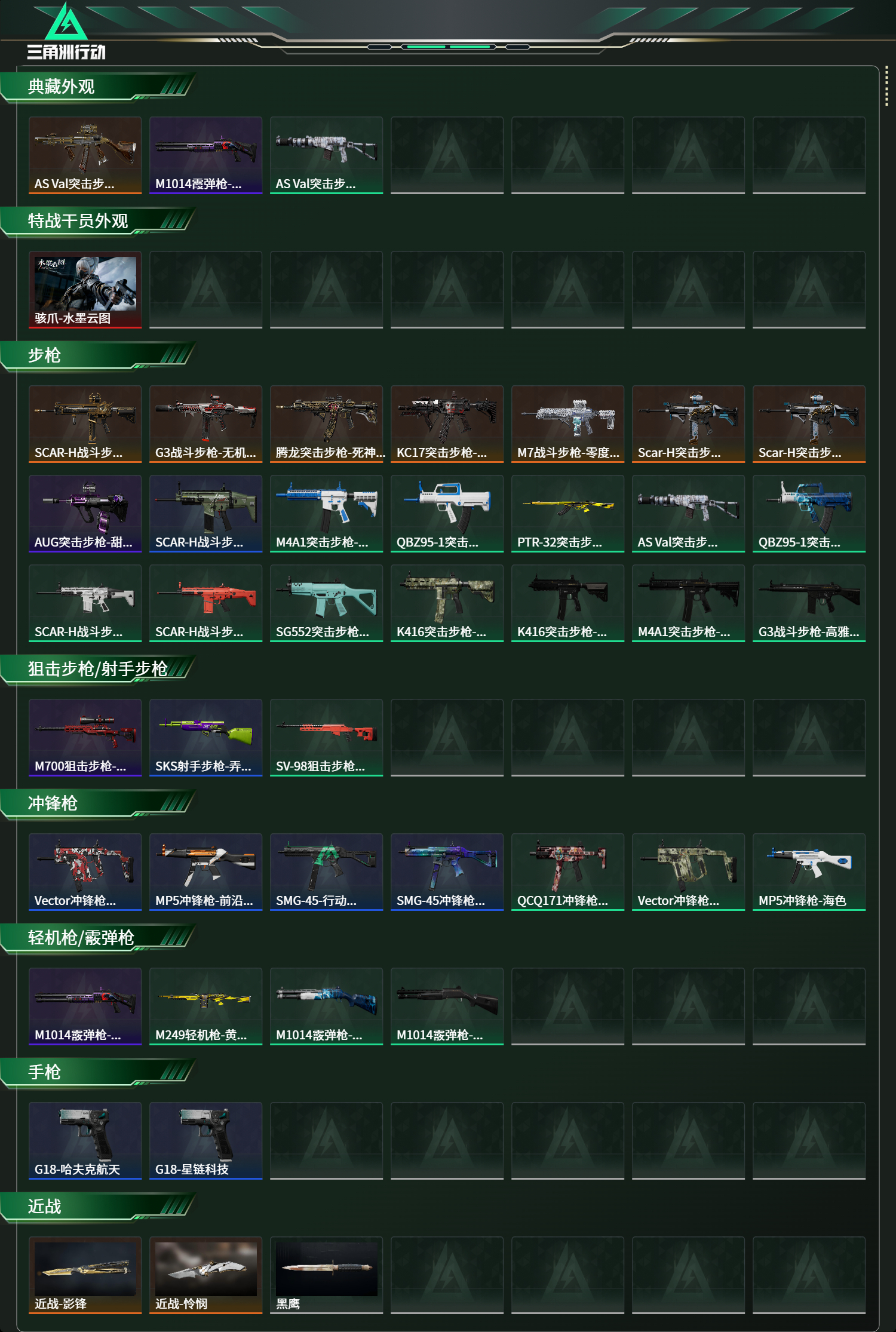The height and width of the screenshot is (1332, 896).
Task: Select the 骇爪-水墨云图 operator skin
Action: coord(85,290)
